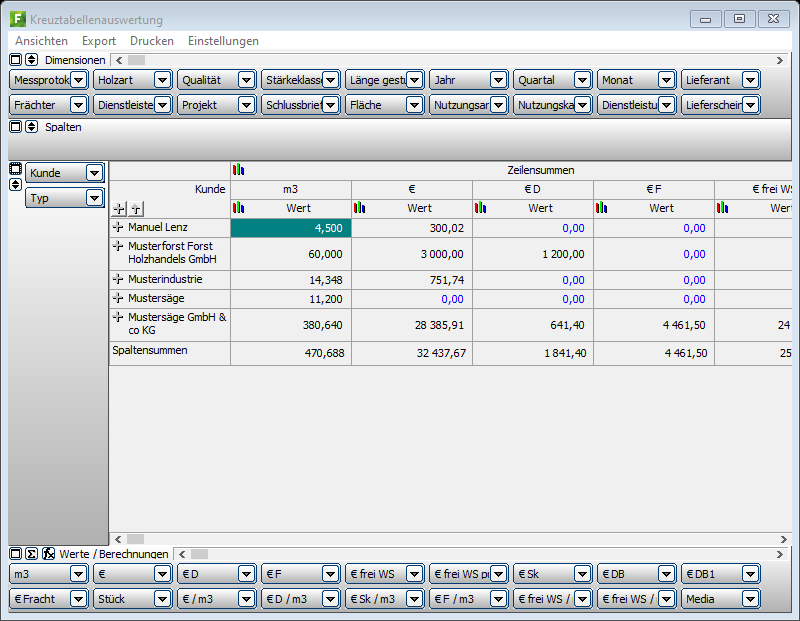The width and height of the screenshot is (800, 621).
Task: Click the chart icon in the € D column
Action: [481, 208]
